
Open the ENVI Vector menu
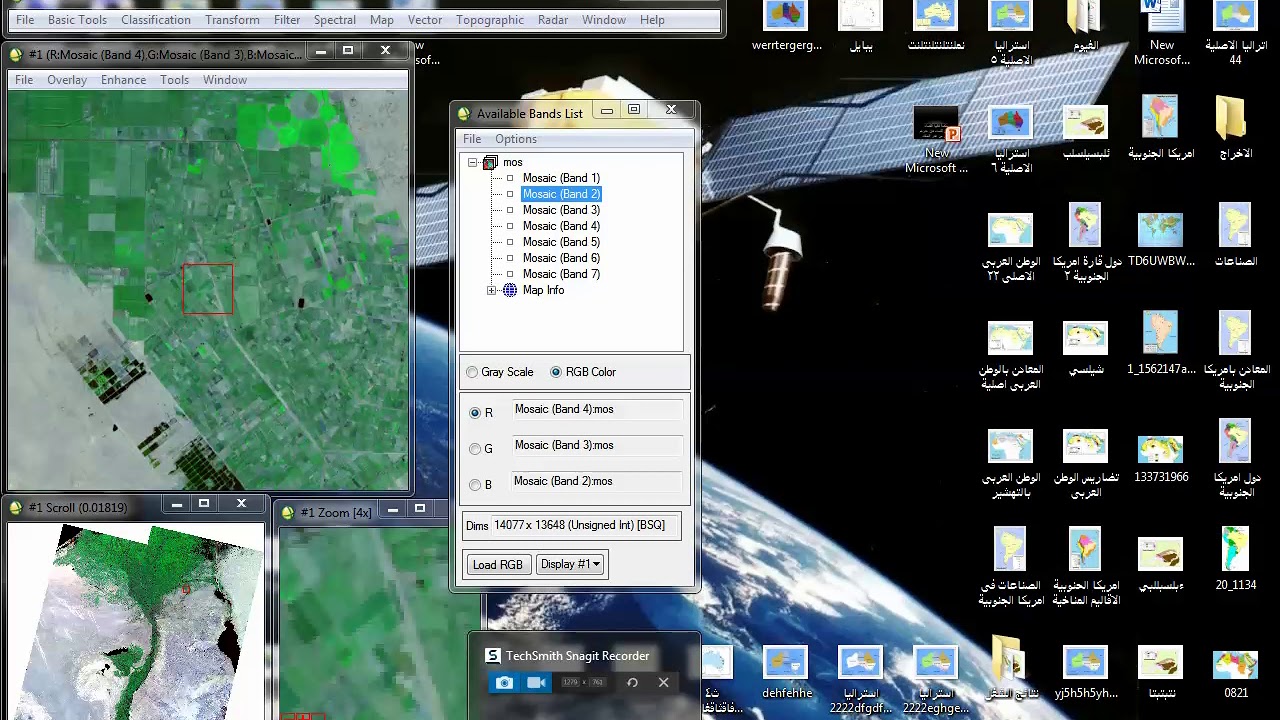pyautogui.click(x=425, y=19)
